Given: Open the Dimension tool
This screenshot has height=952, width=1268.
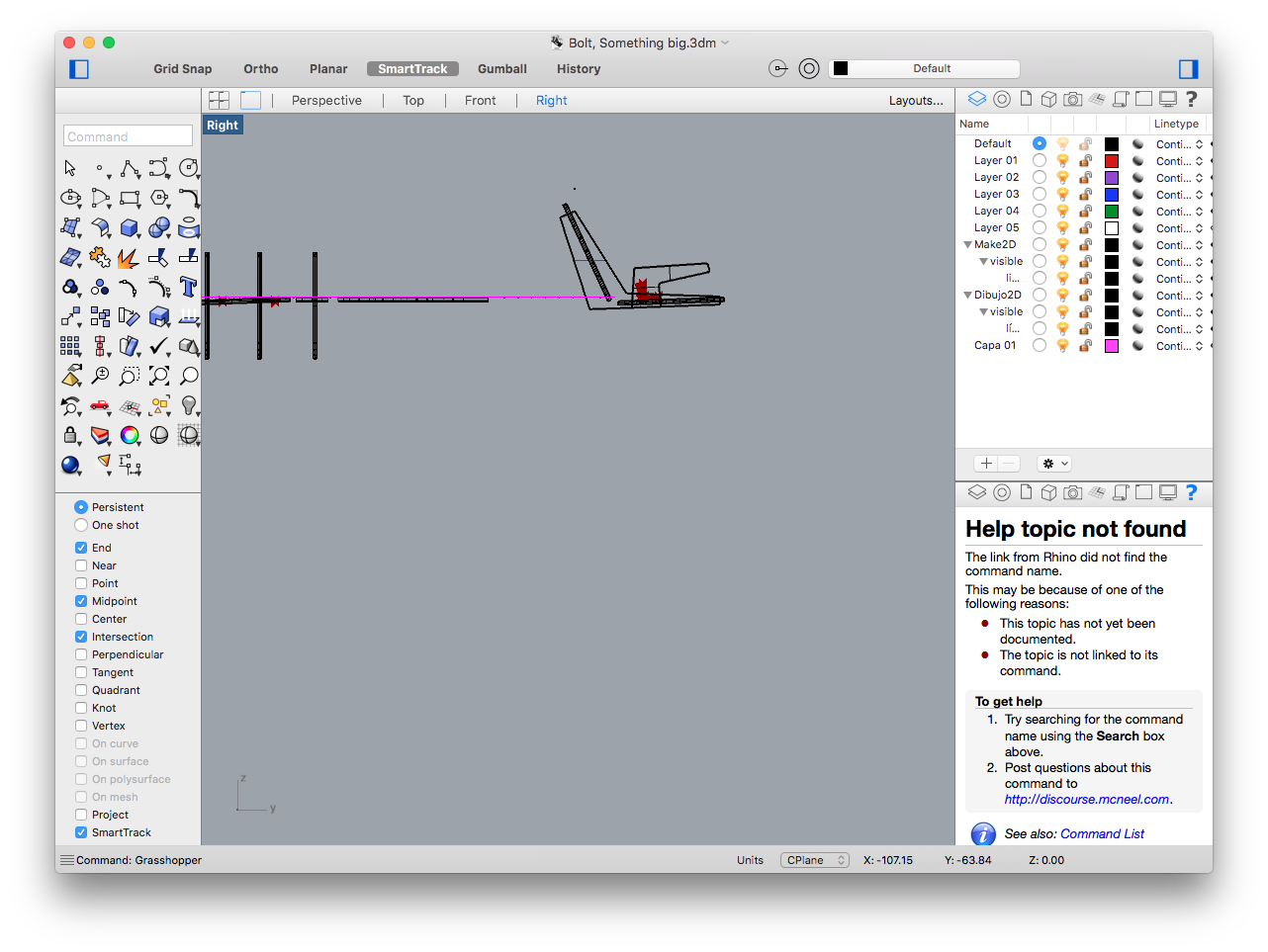Looking at the screenshot, I should click(130, 465).
